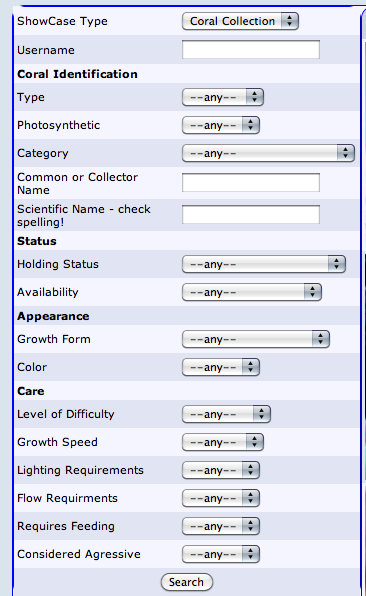Click the Search button
Image resolution: width=366 pixels, height=596 pixels.
click(x=187, y=582)
